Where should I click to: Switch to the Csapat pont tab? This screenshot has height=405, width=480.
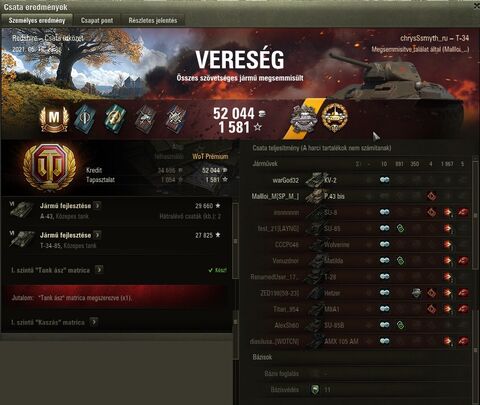click(x=97, y=20)
